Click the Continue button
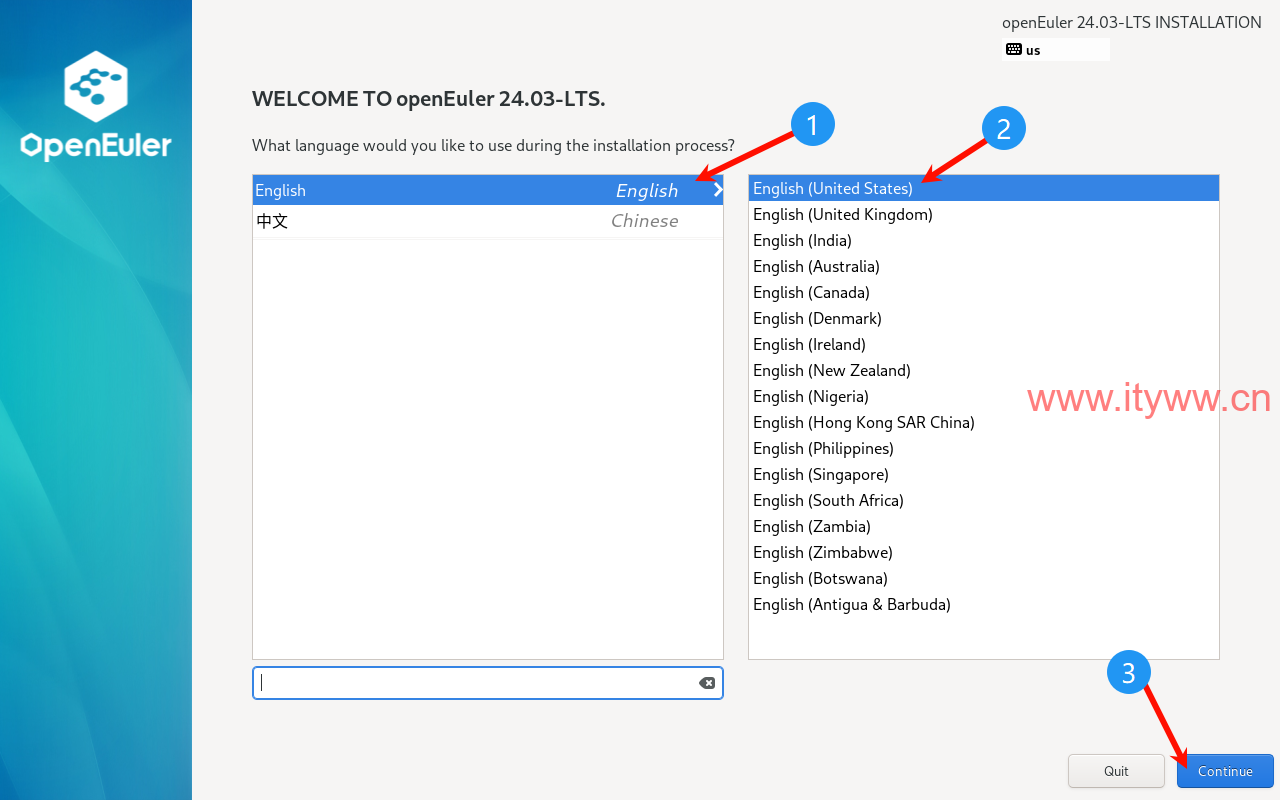Screen dimensions: 1280x800 point(1225,771)
